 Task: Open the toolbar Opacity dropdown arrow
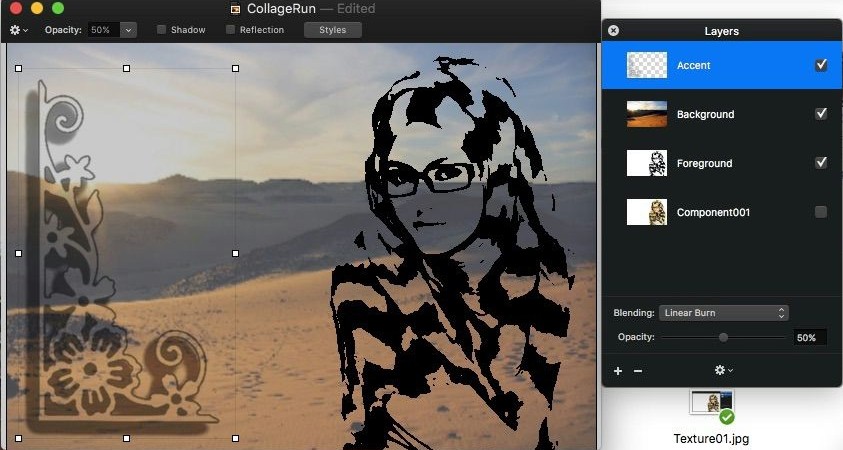tap(128, 30)
